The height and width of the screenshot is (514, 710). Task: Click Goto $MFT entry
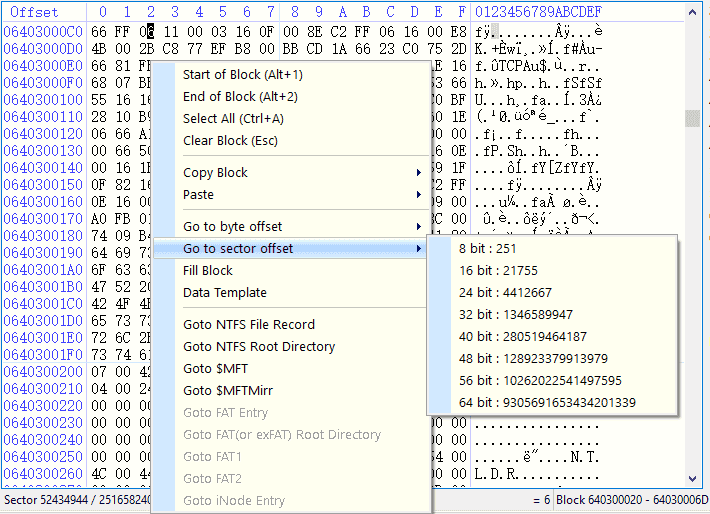(x=211, y=369)
